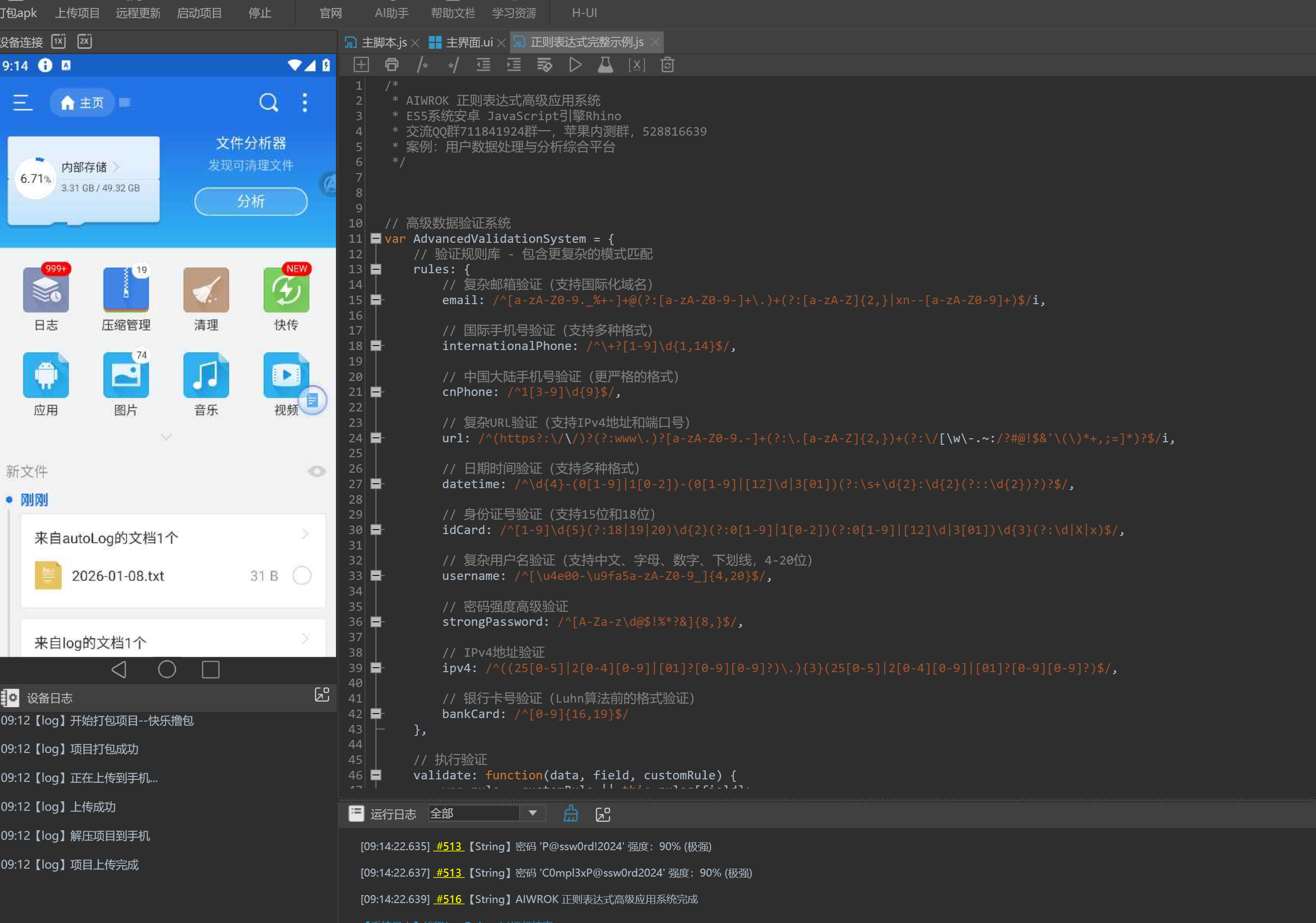Click the add block comment /* icon

[x=422, y=65]
